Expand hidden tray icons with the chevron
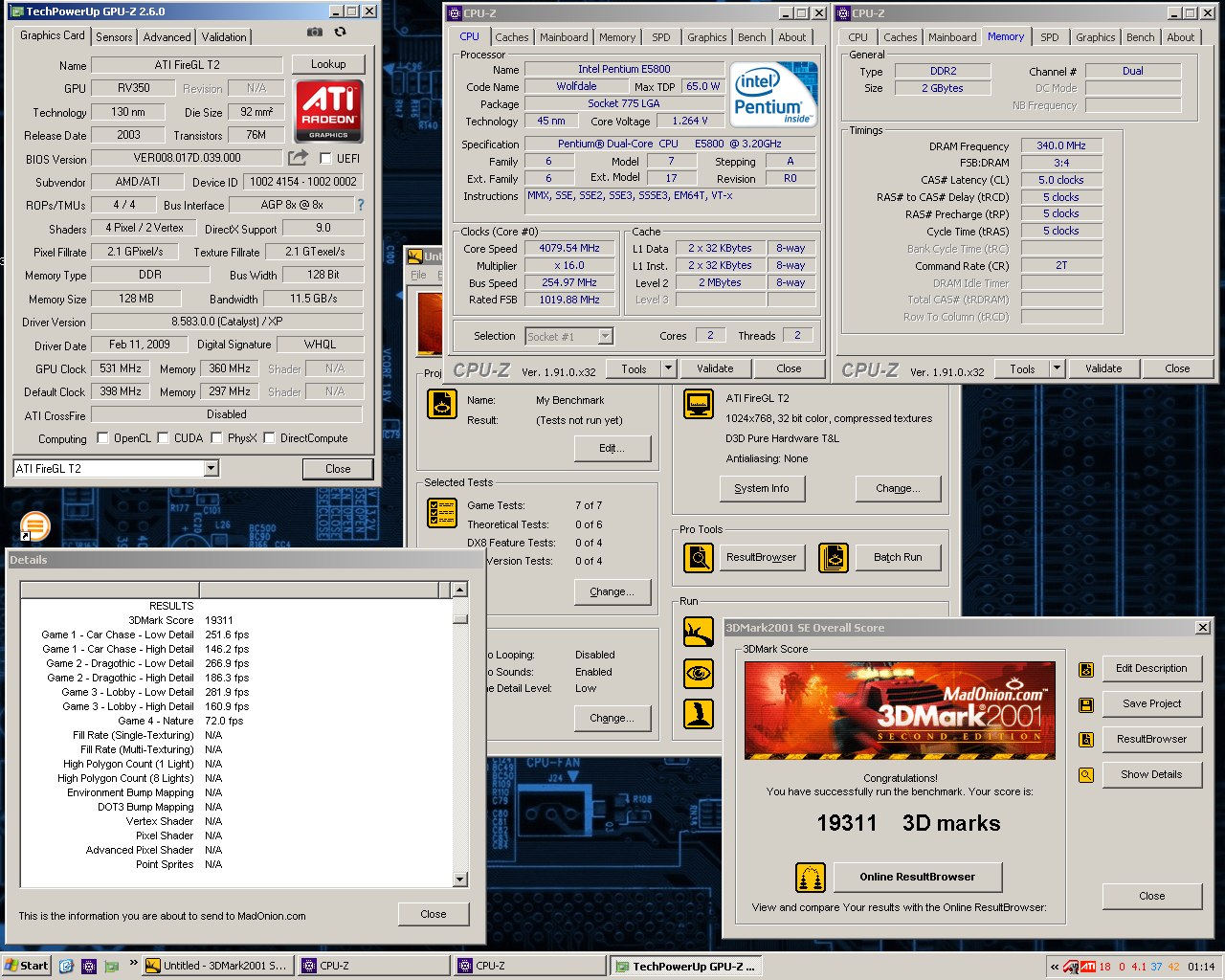This screenshot has width=1225, height=980. [x=1055, y=967]
